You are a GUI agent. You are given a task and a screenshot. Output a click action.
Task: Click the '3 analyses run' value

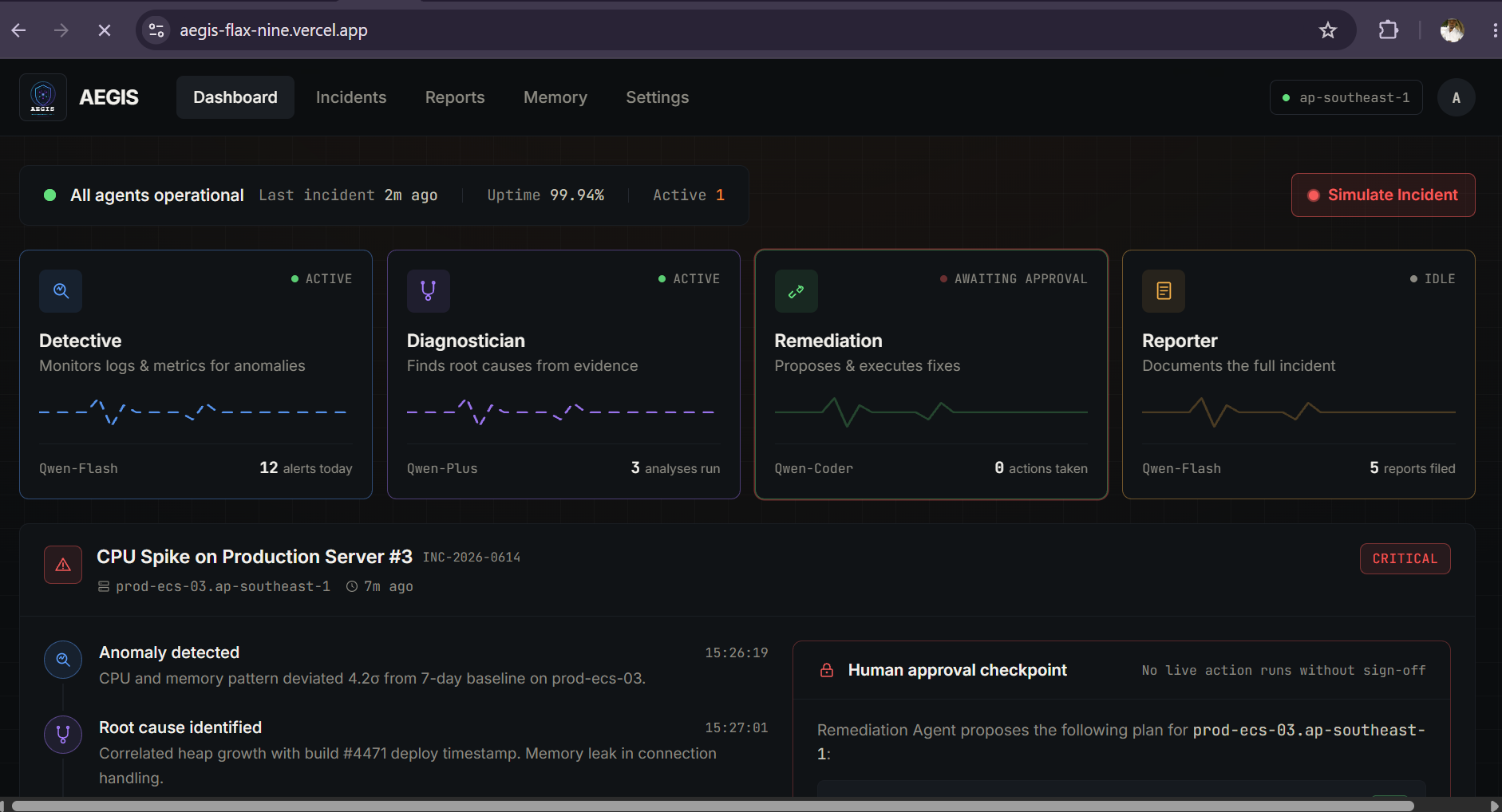coord(675,468)
